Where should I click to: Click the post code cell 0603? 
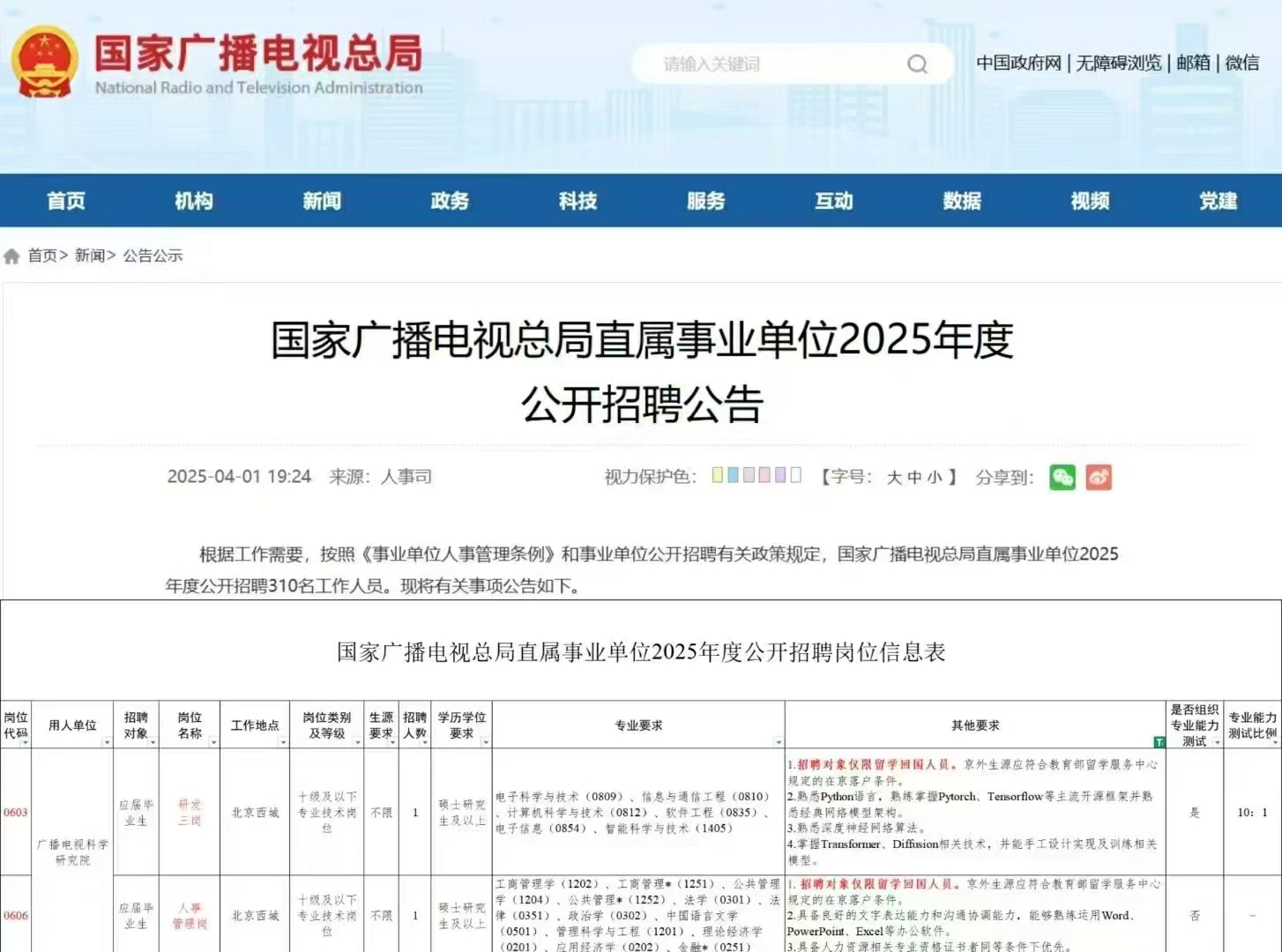16,812
